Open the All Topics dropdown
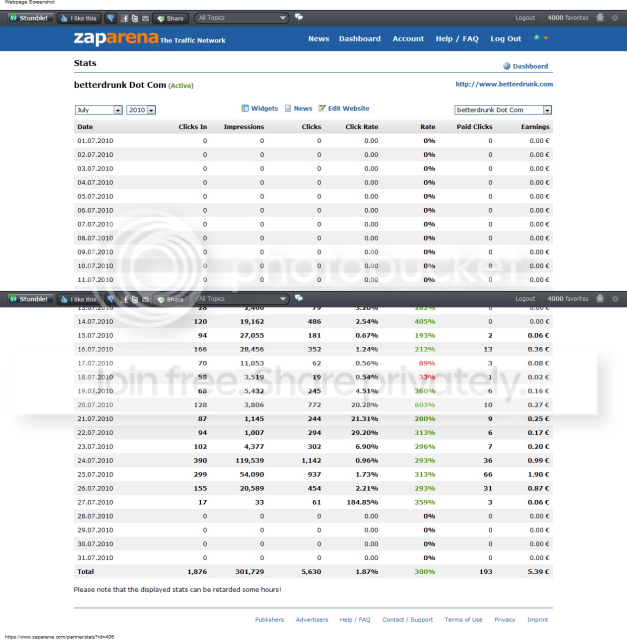 point(241,18)
